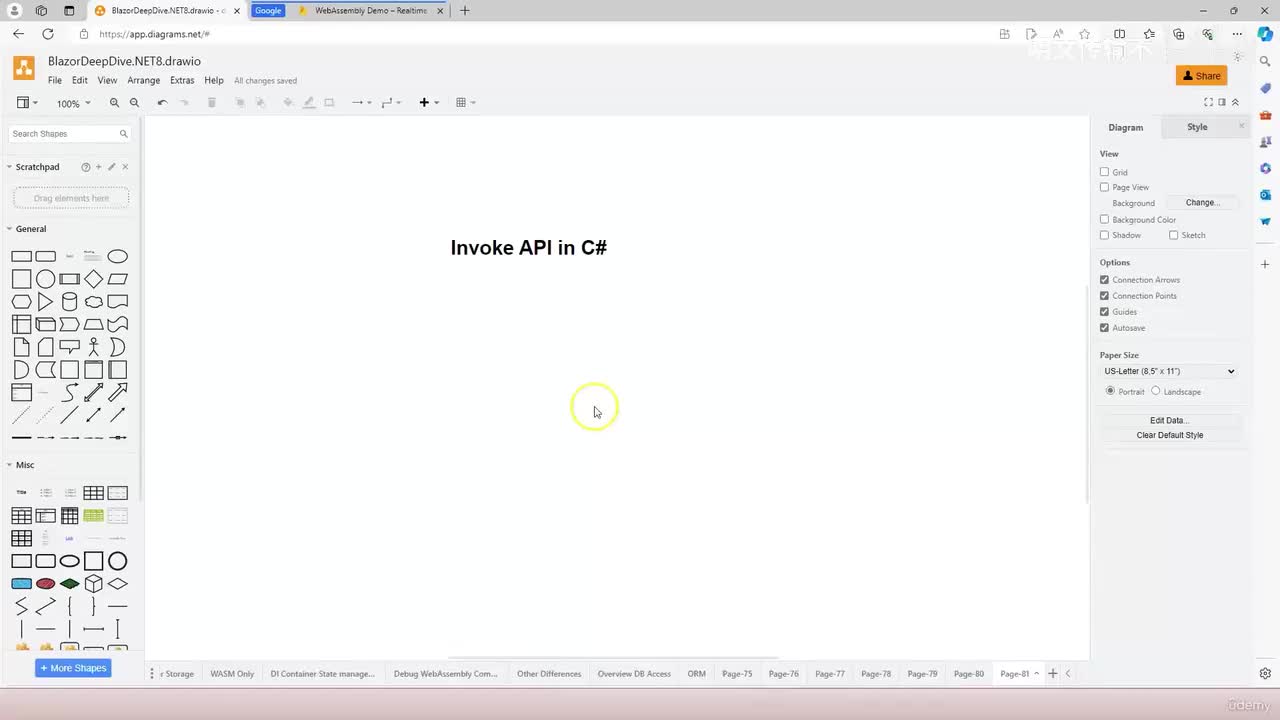
Task: Edit the Scratchpad with pencil icon
Action: [111, 167]
